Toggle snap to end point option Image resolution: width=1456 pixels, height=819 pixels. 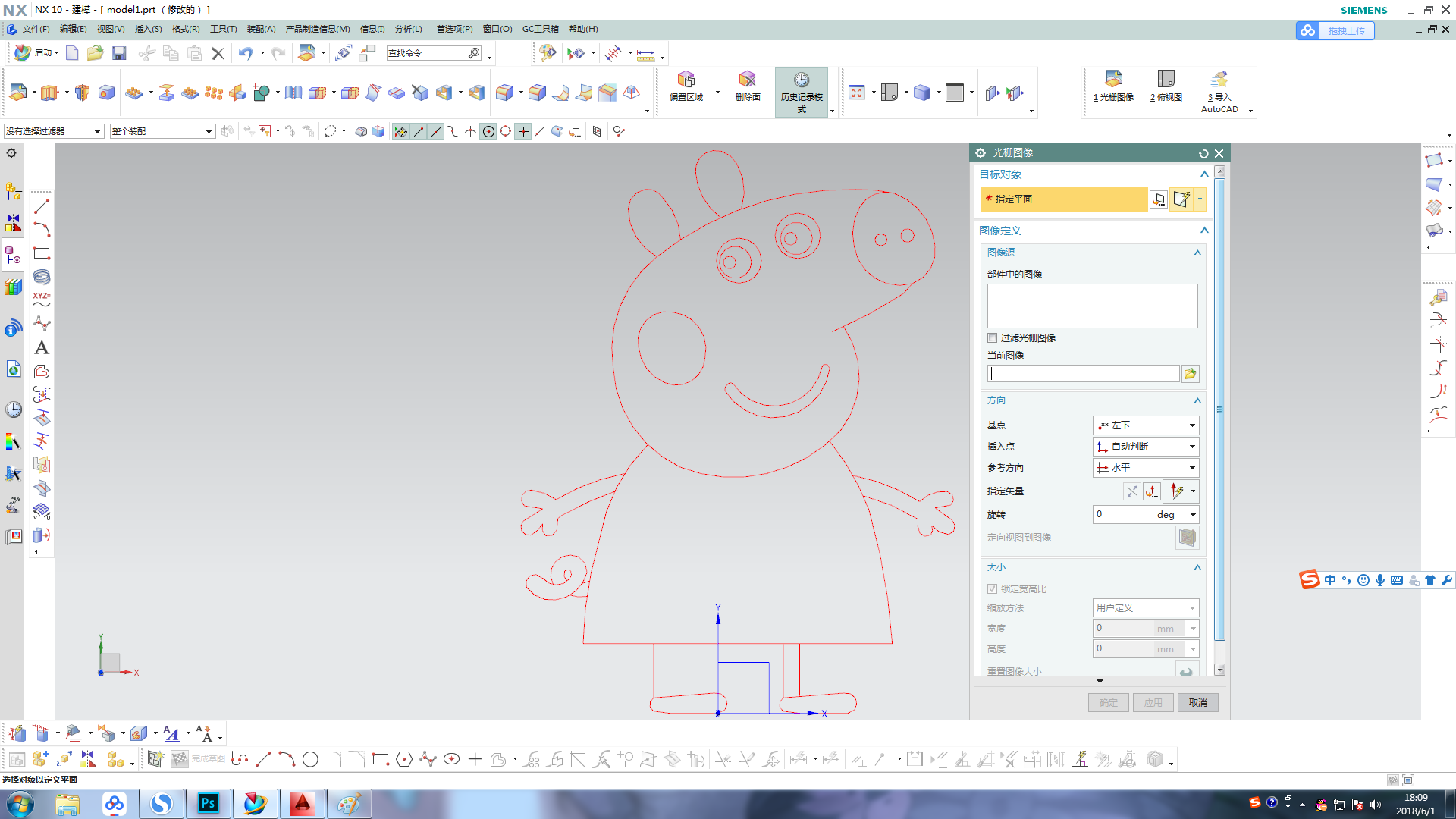click(418, 131)
